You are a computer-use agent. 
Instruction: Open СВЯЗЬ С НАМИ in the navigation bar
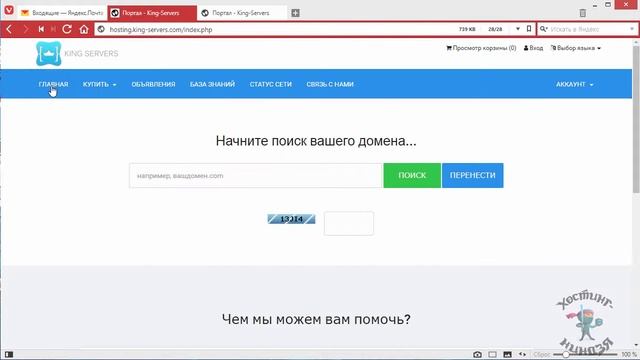click(330, 84)
